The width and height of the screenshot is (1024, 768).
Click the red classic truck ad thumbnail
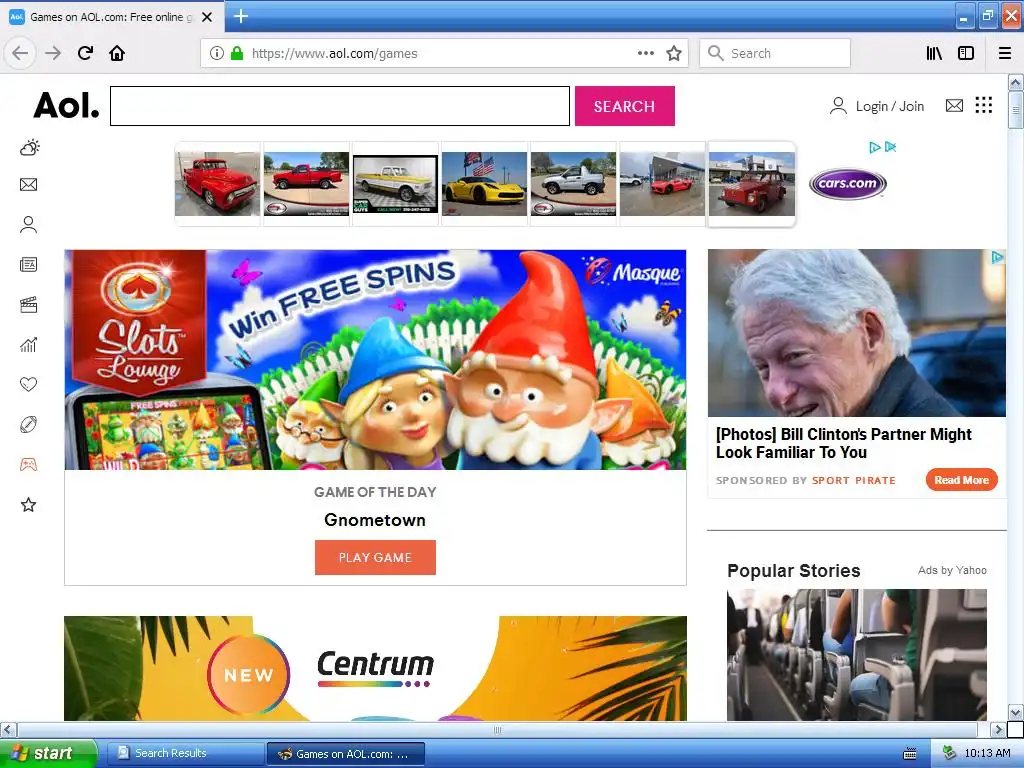217,184
